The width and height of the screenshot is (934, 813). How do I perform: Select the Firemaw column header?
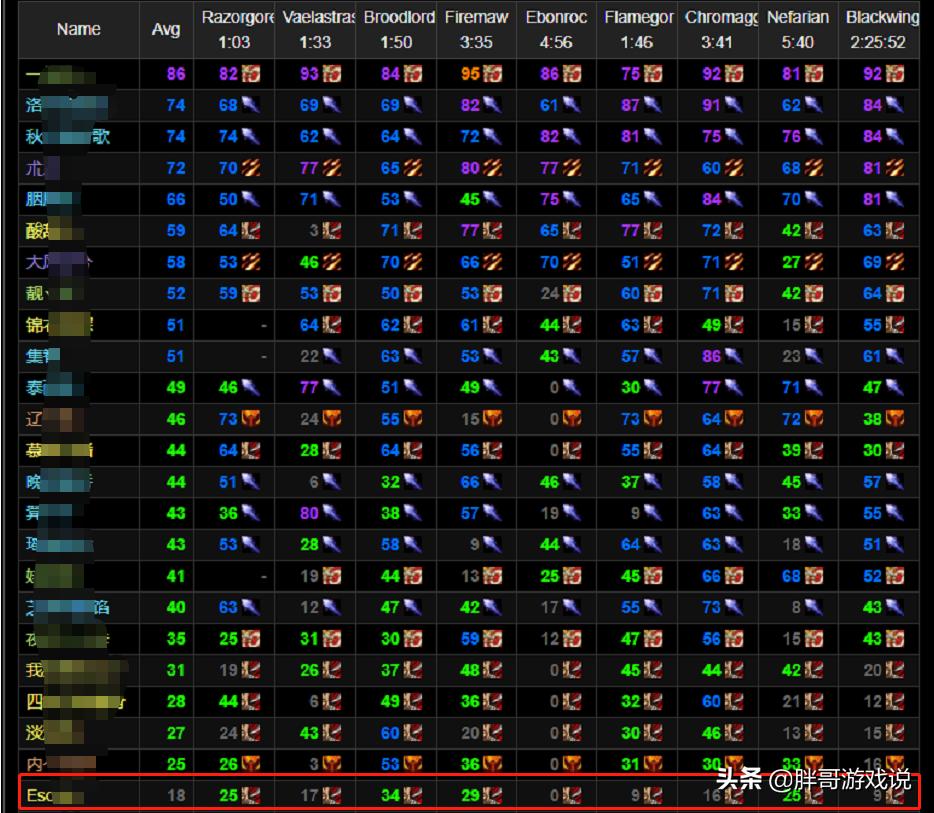(477, 29)
